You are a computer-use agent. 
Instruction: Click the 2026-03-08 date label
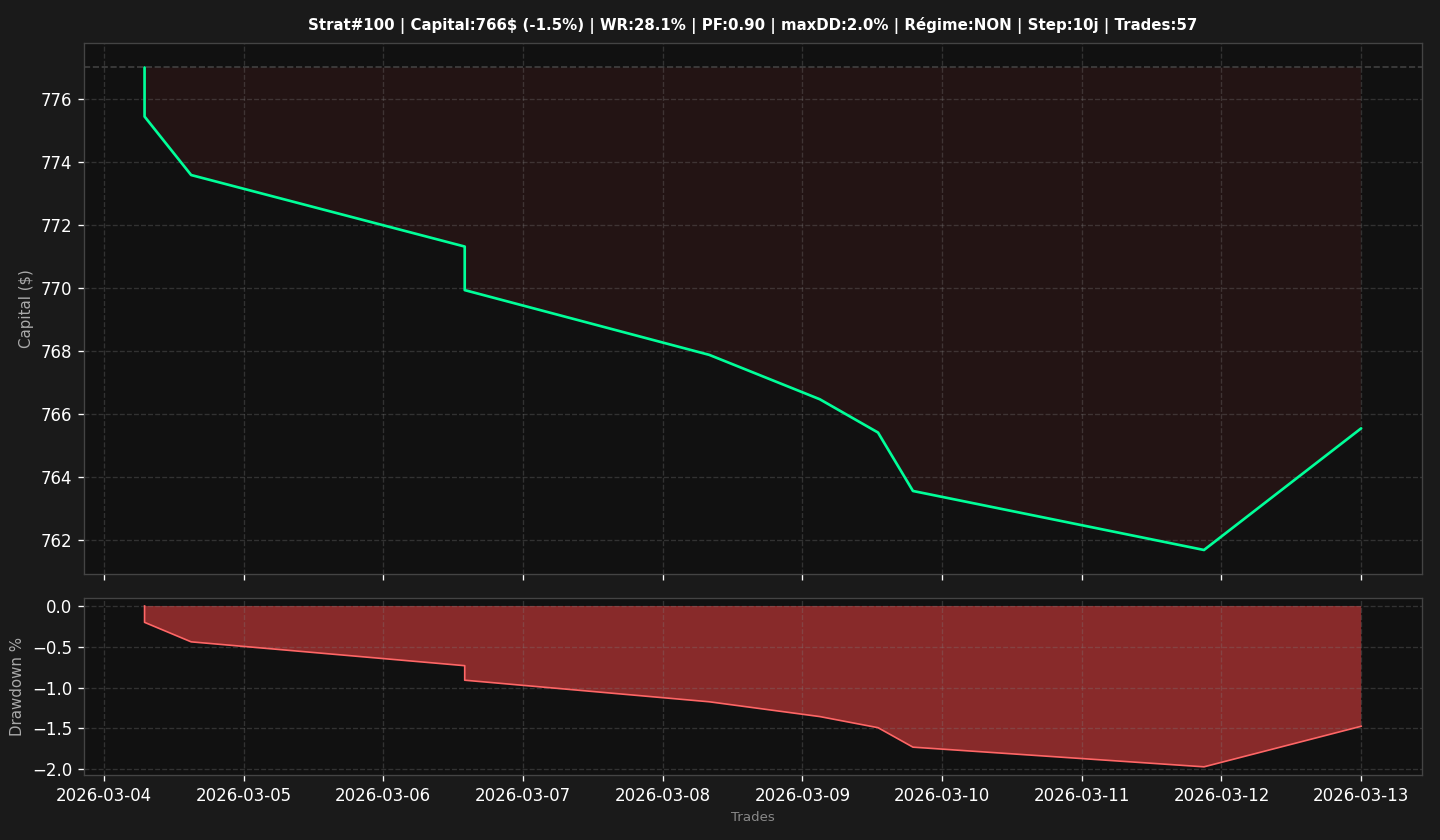point(663,795)
